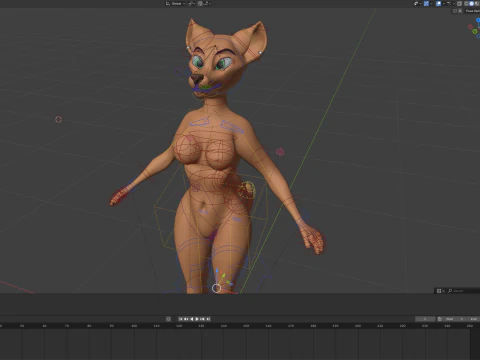Jump to the timeline start frame

[181, 319]
